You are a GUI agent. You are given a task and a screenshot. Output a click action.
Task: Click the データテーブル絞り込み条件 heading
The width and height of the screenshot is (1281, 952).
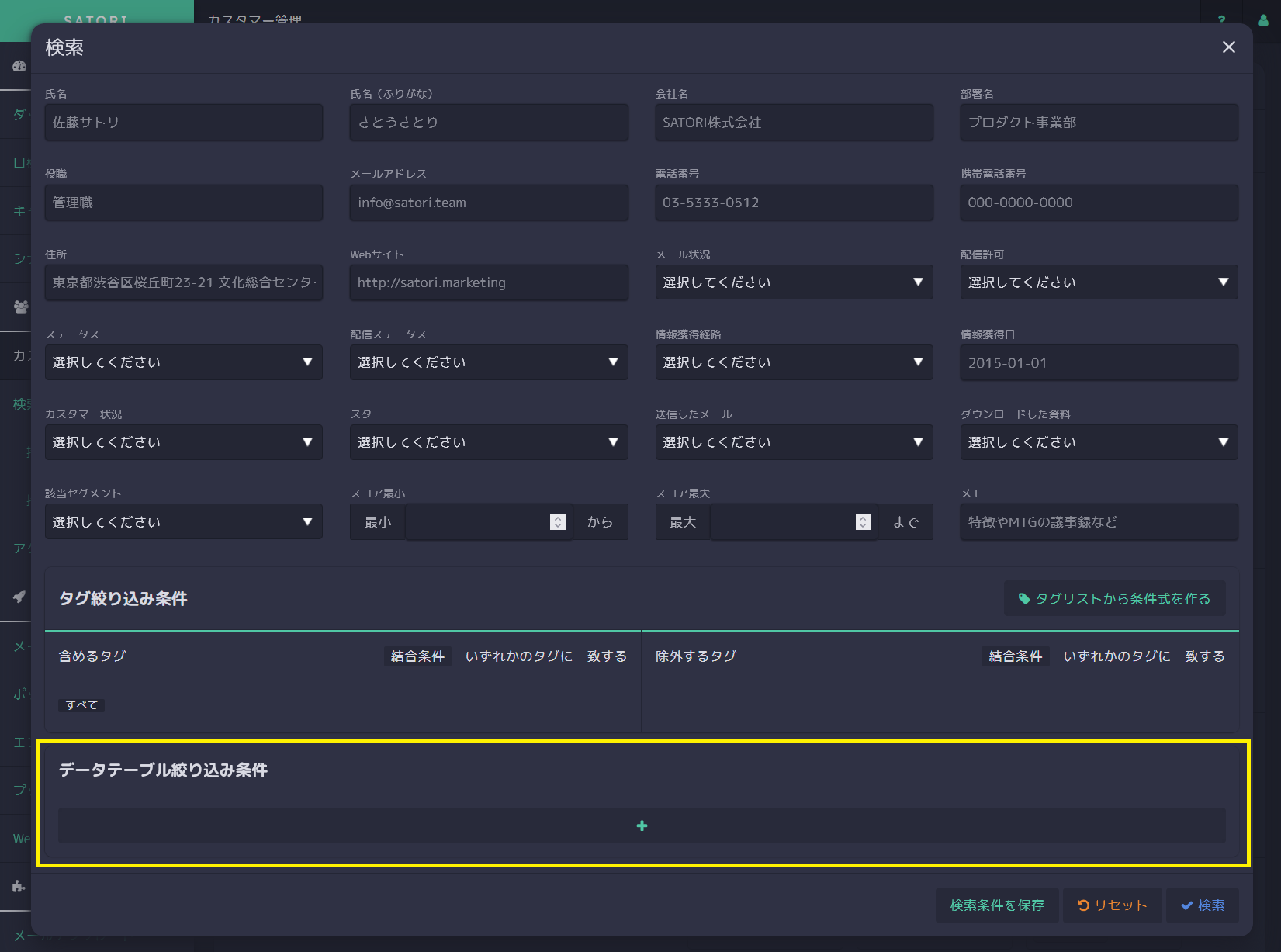coord(163,770)
